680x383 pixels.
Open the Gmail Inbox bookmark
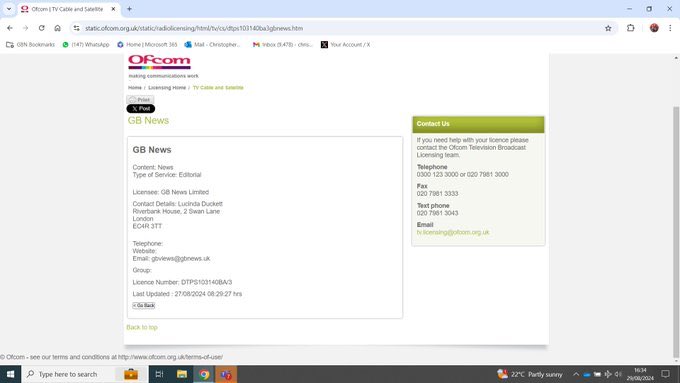[282, 45]
